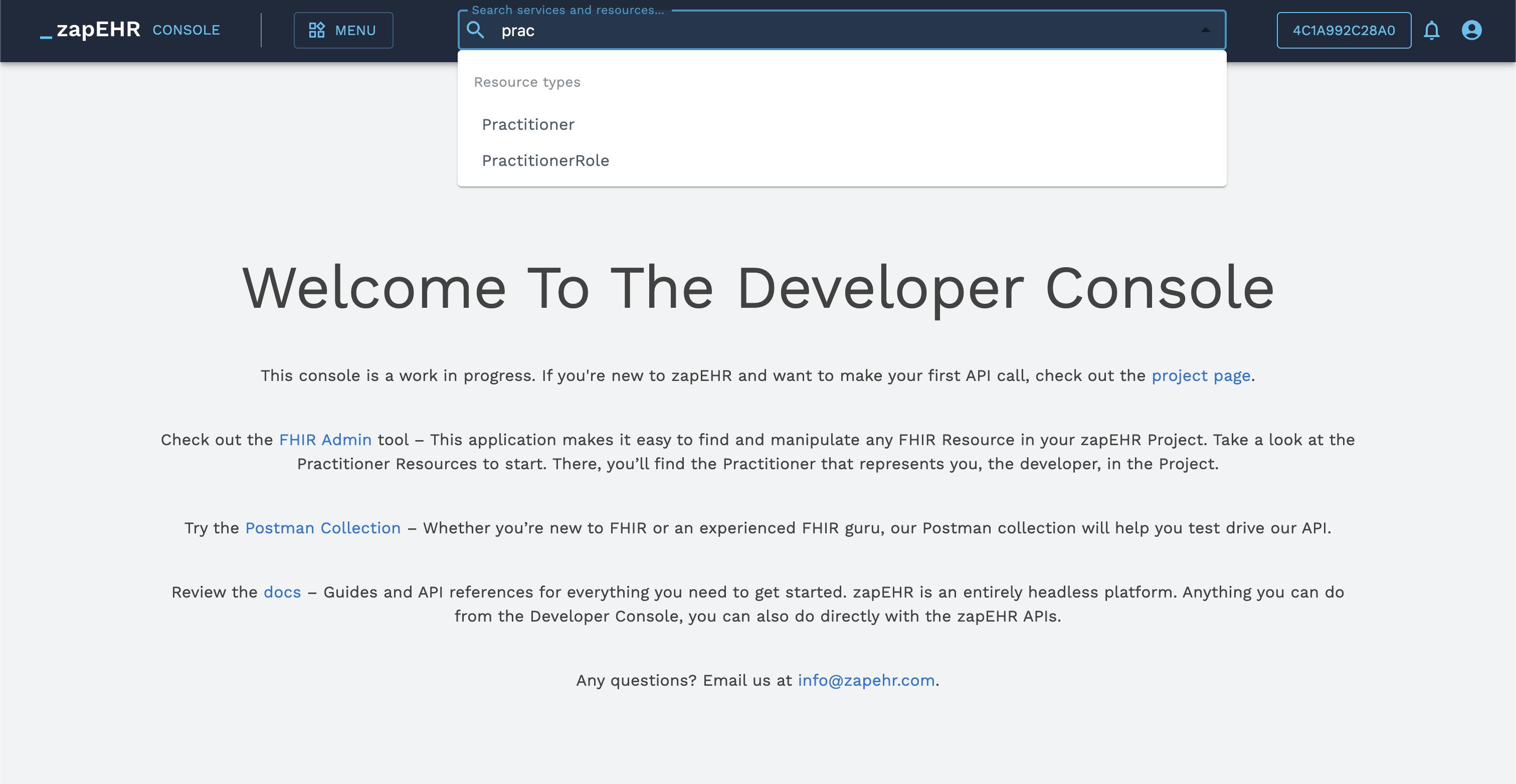Viewport: 1516px width, 784px height.
Task: Open the MENU button
Action: tap(343, 30)
